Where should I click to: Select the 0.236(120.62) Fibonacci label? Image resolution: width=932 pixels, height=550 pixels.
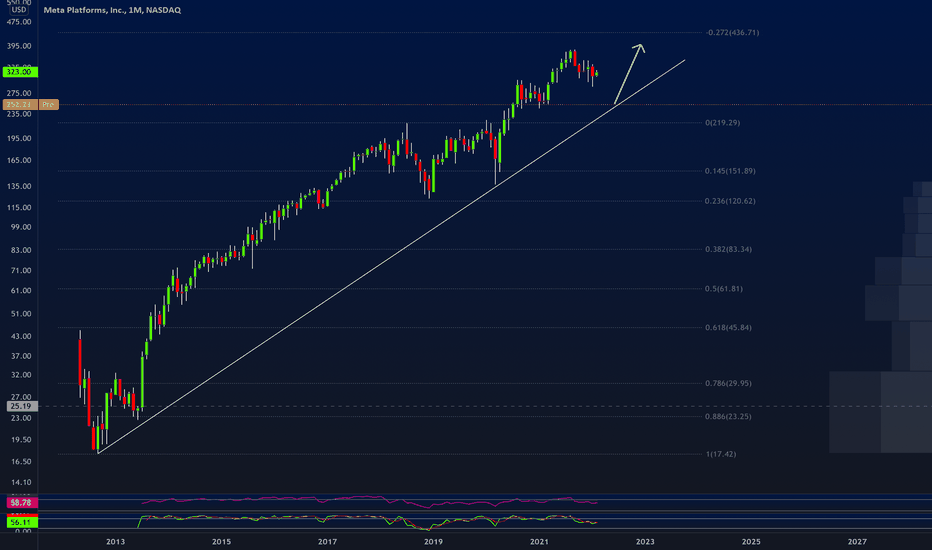coord(730,201)
